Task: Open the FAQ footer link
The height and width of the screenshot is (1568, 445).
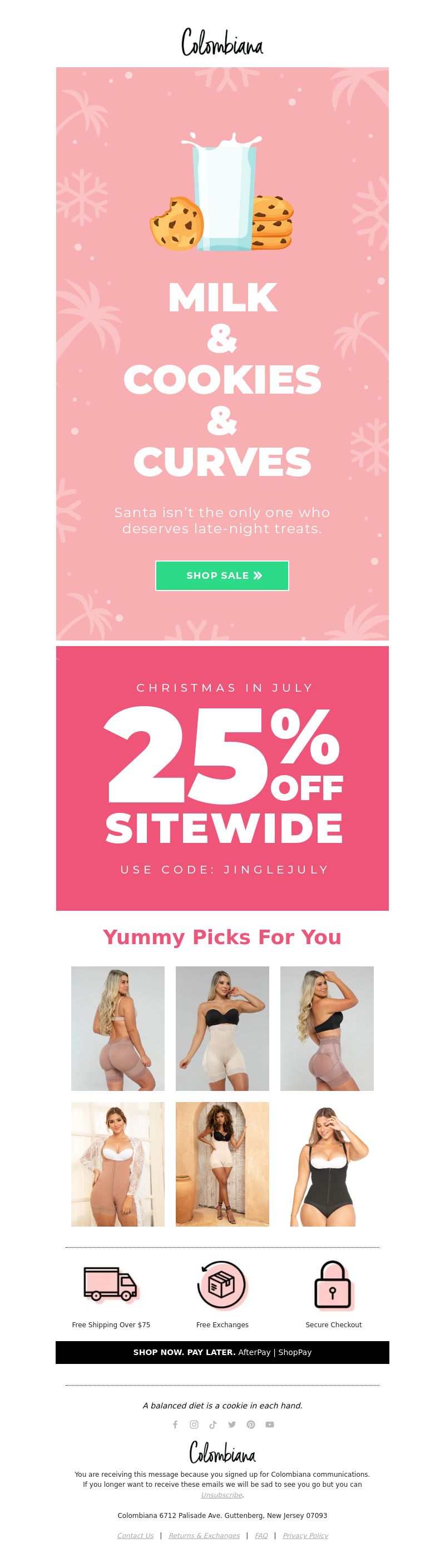Action: 261,1535
